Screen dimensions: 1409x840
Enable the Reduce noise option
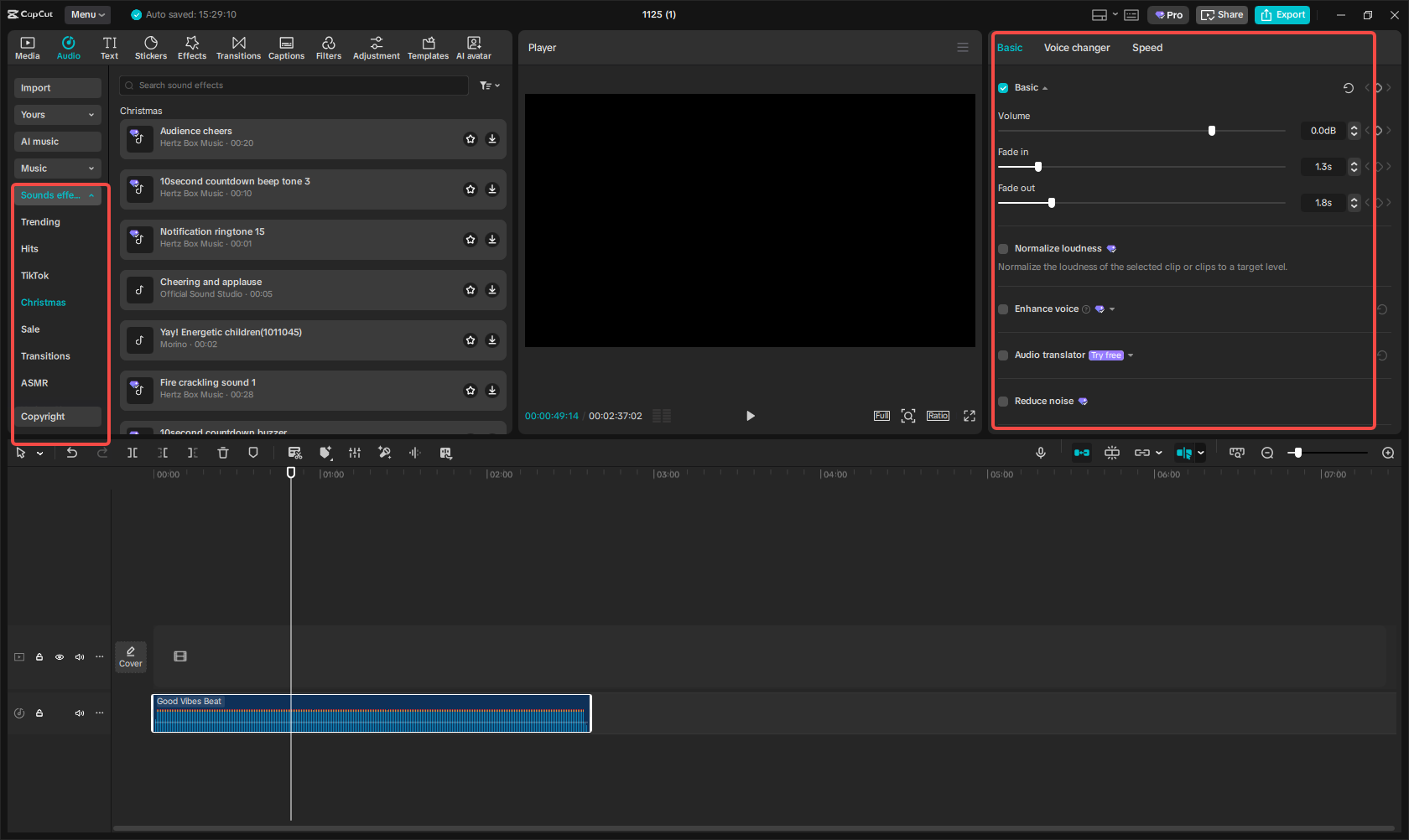[1003, 401]
